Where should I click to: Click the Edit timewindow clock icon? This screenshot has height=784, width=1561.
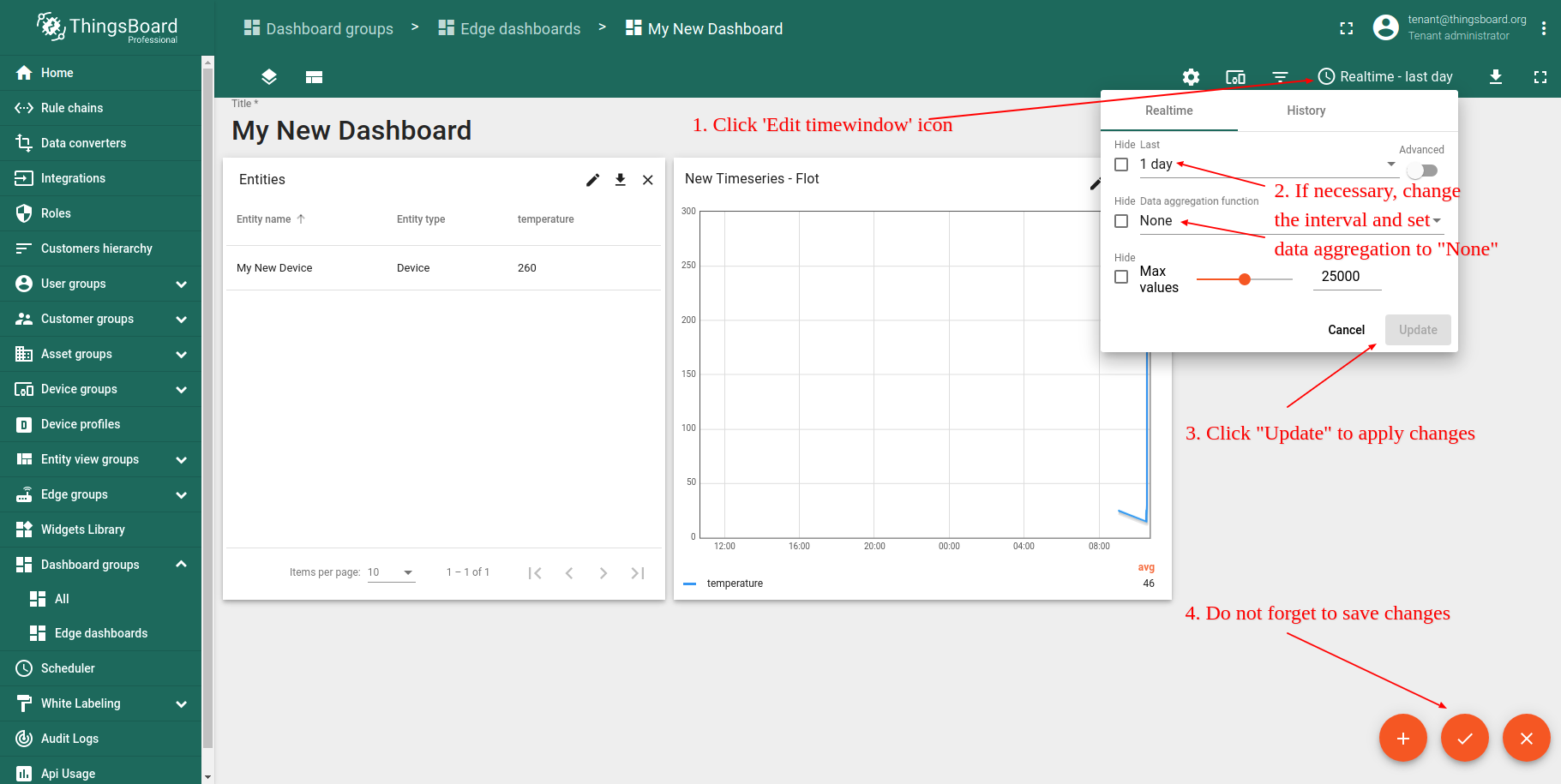click(x=1326, y=76)
